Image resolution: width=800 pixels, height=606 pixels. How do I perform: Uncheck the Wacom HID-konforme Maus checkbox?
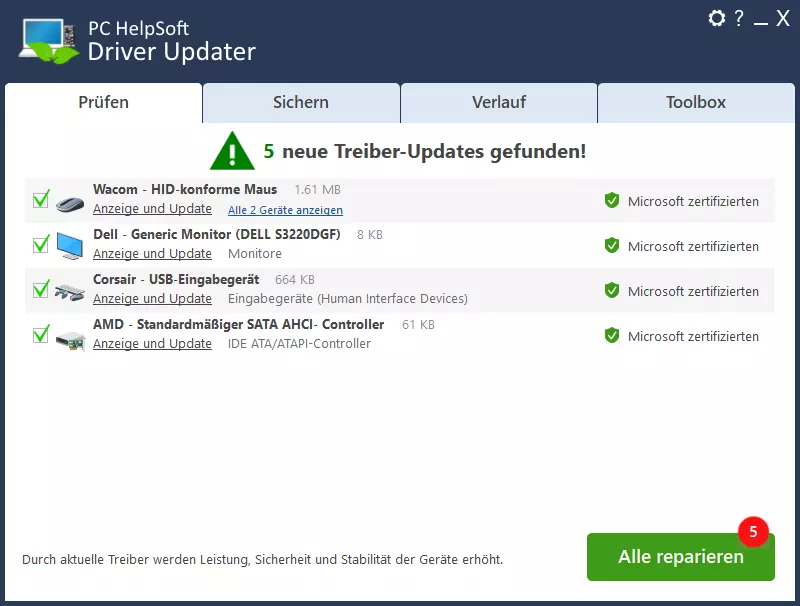(x=41, y=199)
